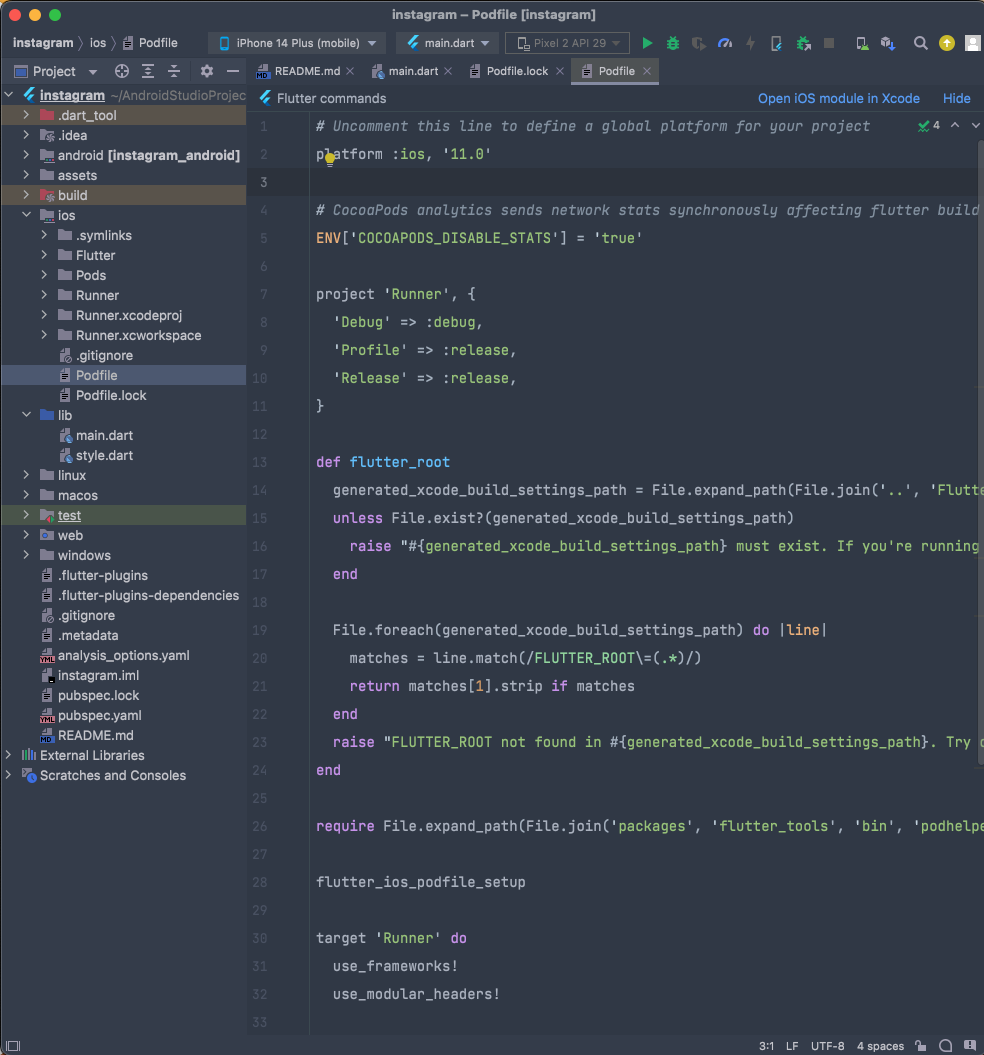Click the ios breadcrumb in navigation bar

pos(98,43)
